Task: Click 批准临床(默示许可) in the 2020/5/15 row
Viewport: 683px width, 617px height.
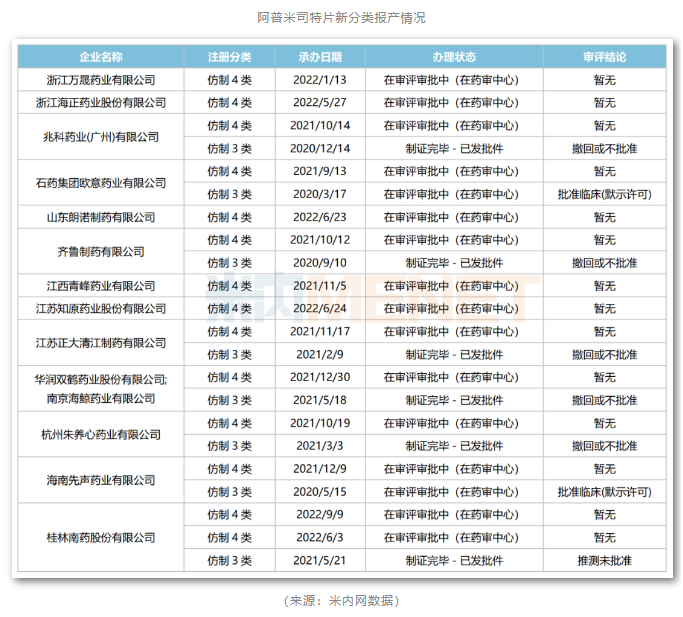Action: pos(605,492)
